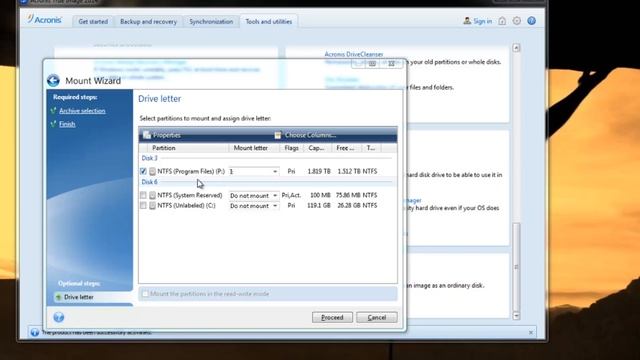This screenshot has height=360, width=640.
Task: Select the NTFS (System Reserved) row text
Action: pyautogui.click(x=190, y=195)
